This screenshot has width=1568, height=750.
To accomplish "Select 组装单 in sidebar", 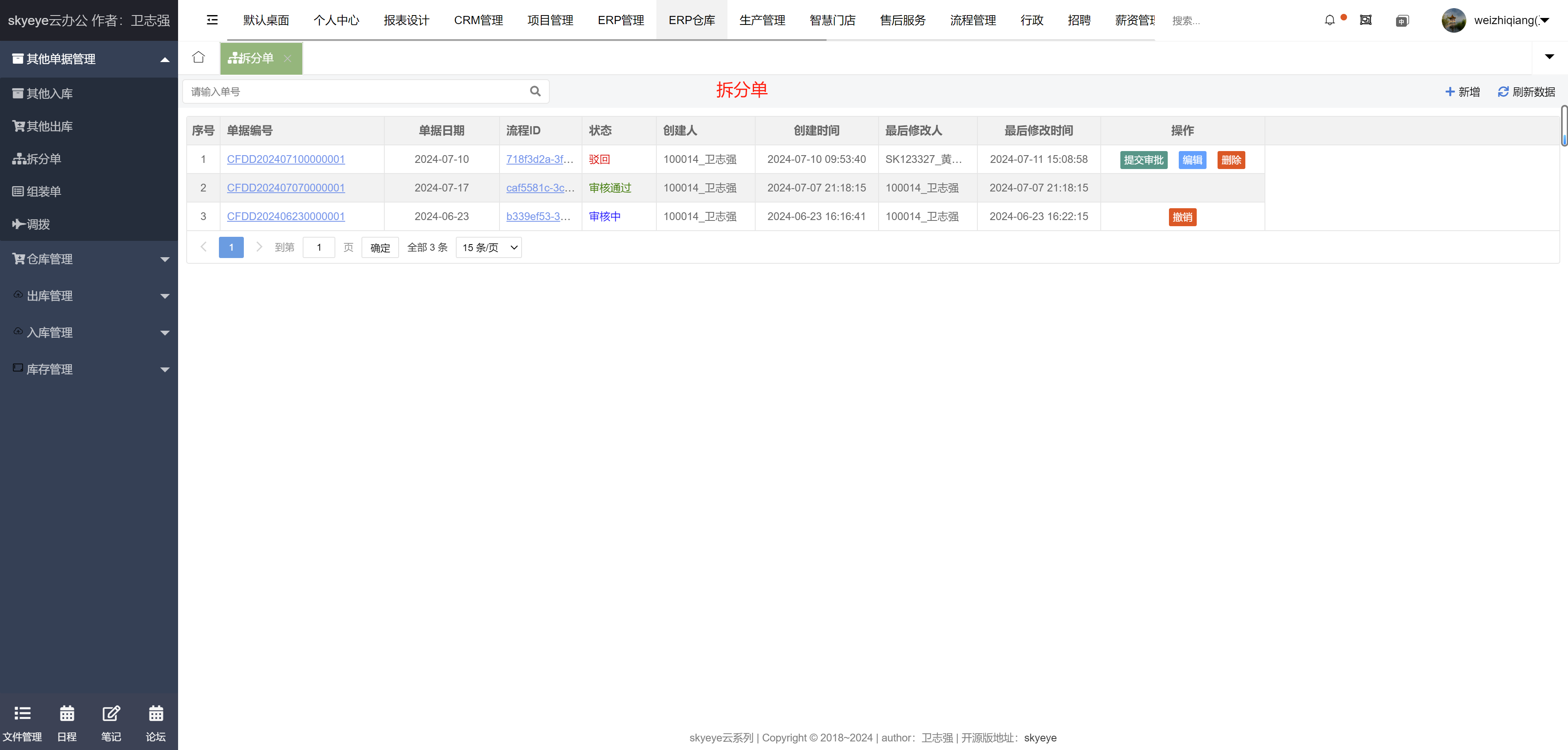I will click(x=44, y=191).
